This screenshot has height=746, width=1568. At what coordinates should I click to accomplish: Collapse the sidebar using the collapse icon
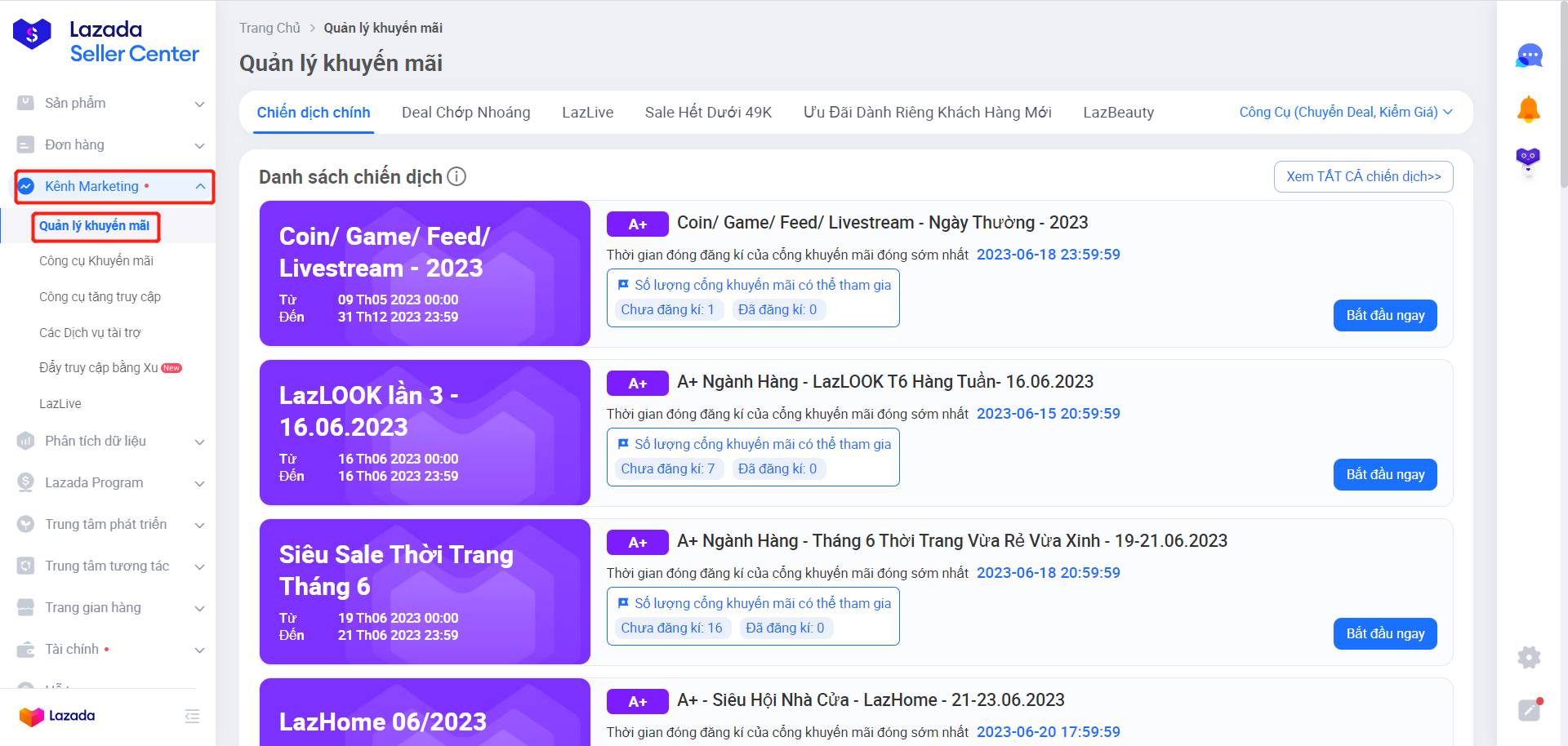(192, 716)
